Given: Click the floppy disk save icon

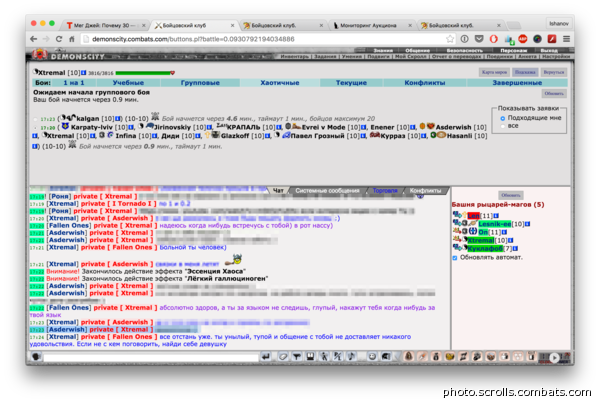Looking at the screenshot, I should 310,356.
